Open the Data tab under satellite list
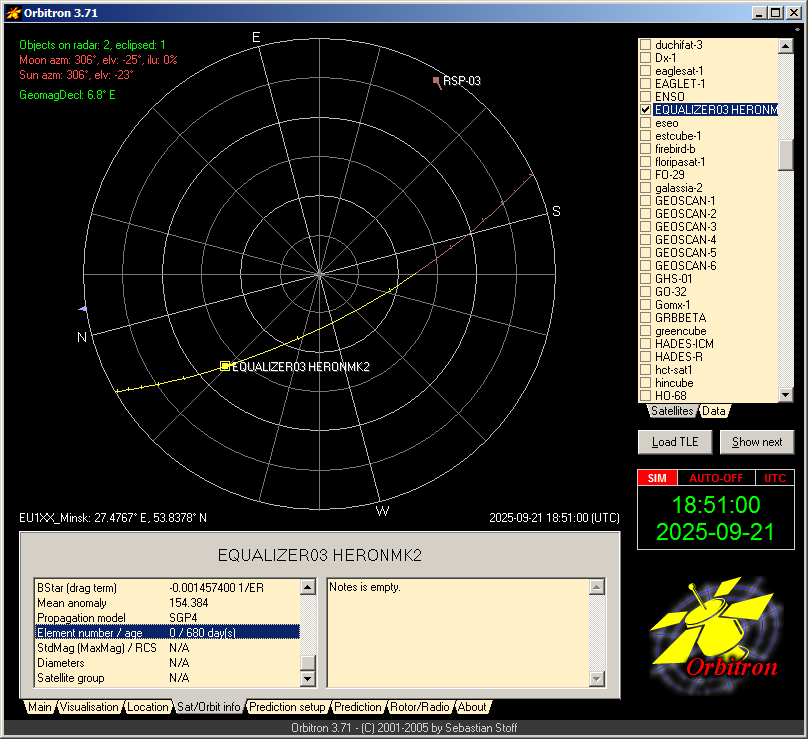 [714, 411]
